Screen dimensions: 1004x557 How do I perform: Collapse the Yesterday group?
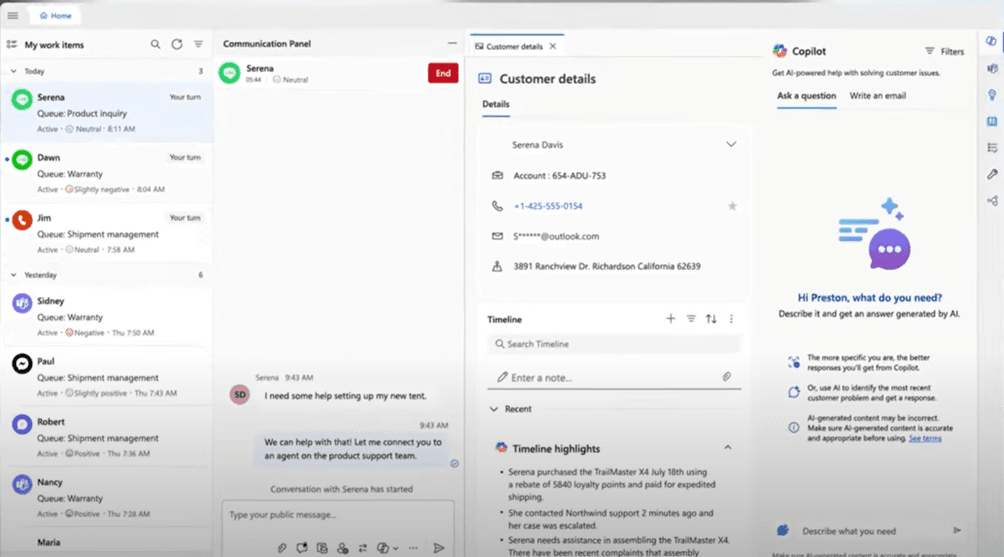click(x=13, y=275)
